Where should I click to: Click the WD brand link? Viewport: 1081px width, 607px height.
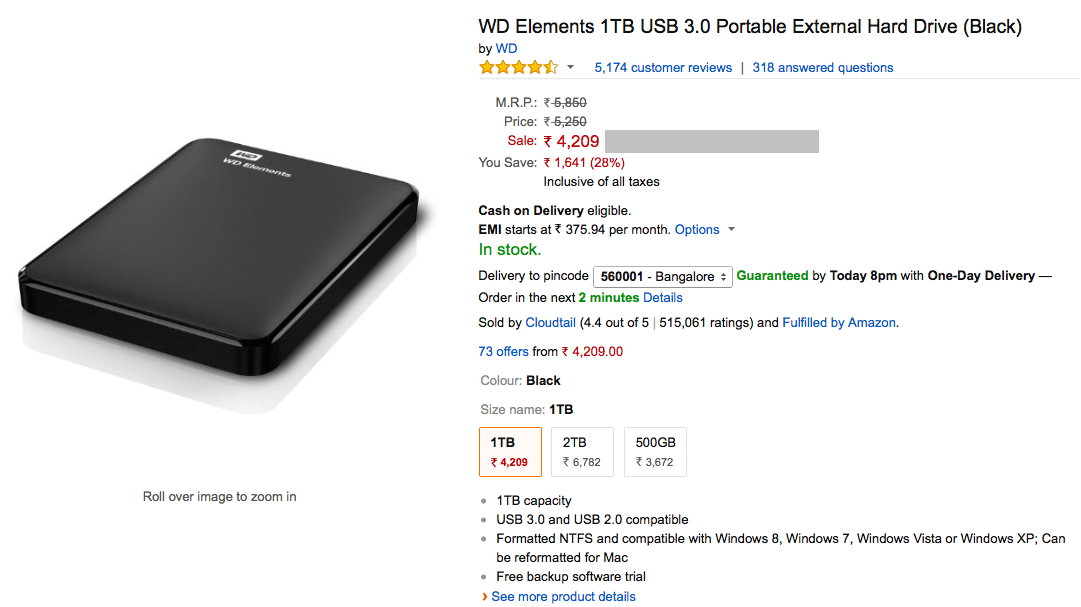tap(506, 48)
